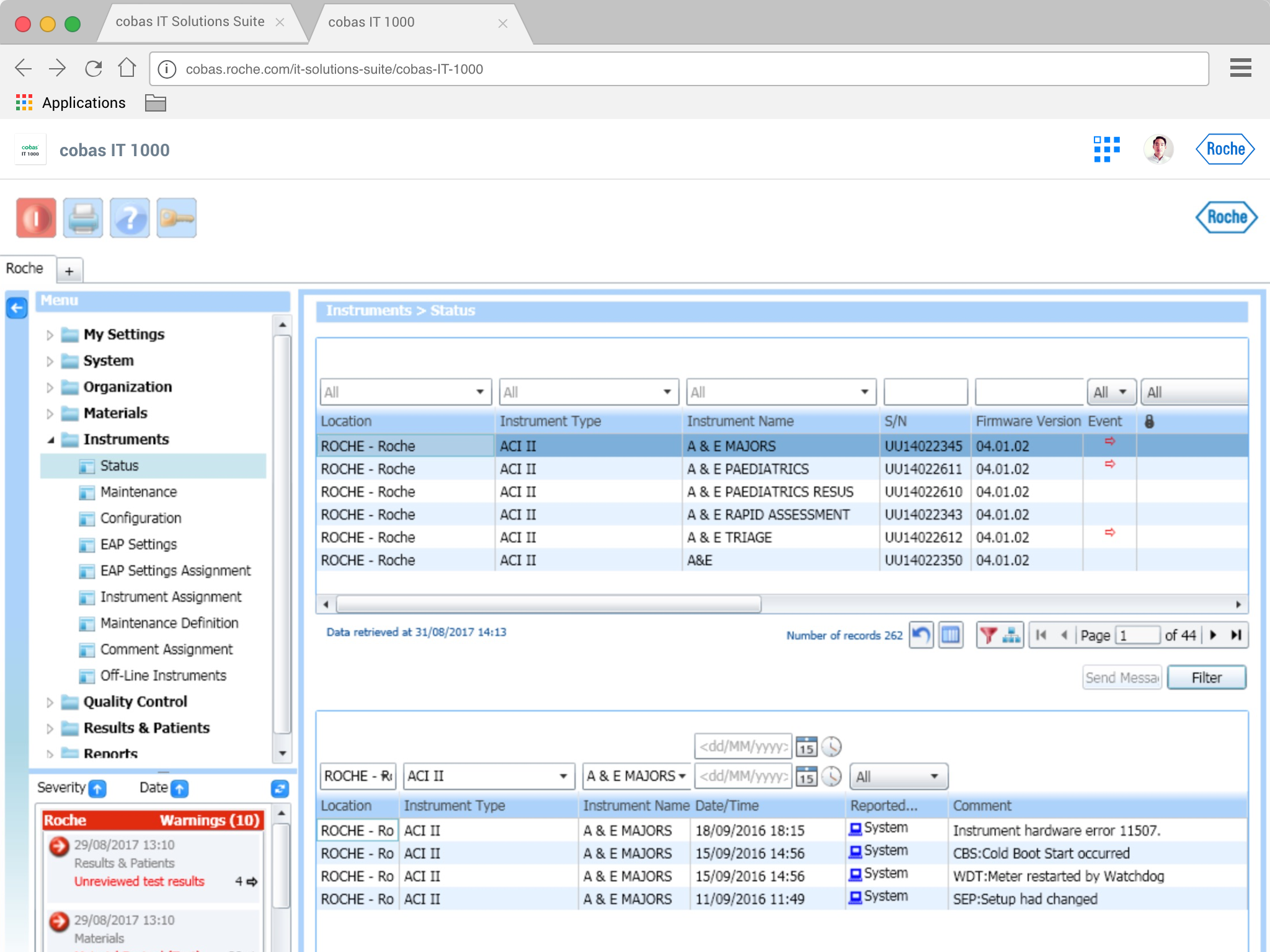Image resolution: width=1270 pixels, height=952 pixels.
Task: Switch to cobas IT Solutions Suite tab
Action: 190,22
